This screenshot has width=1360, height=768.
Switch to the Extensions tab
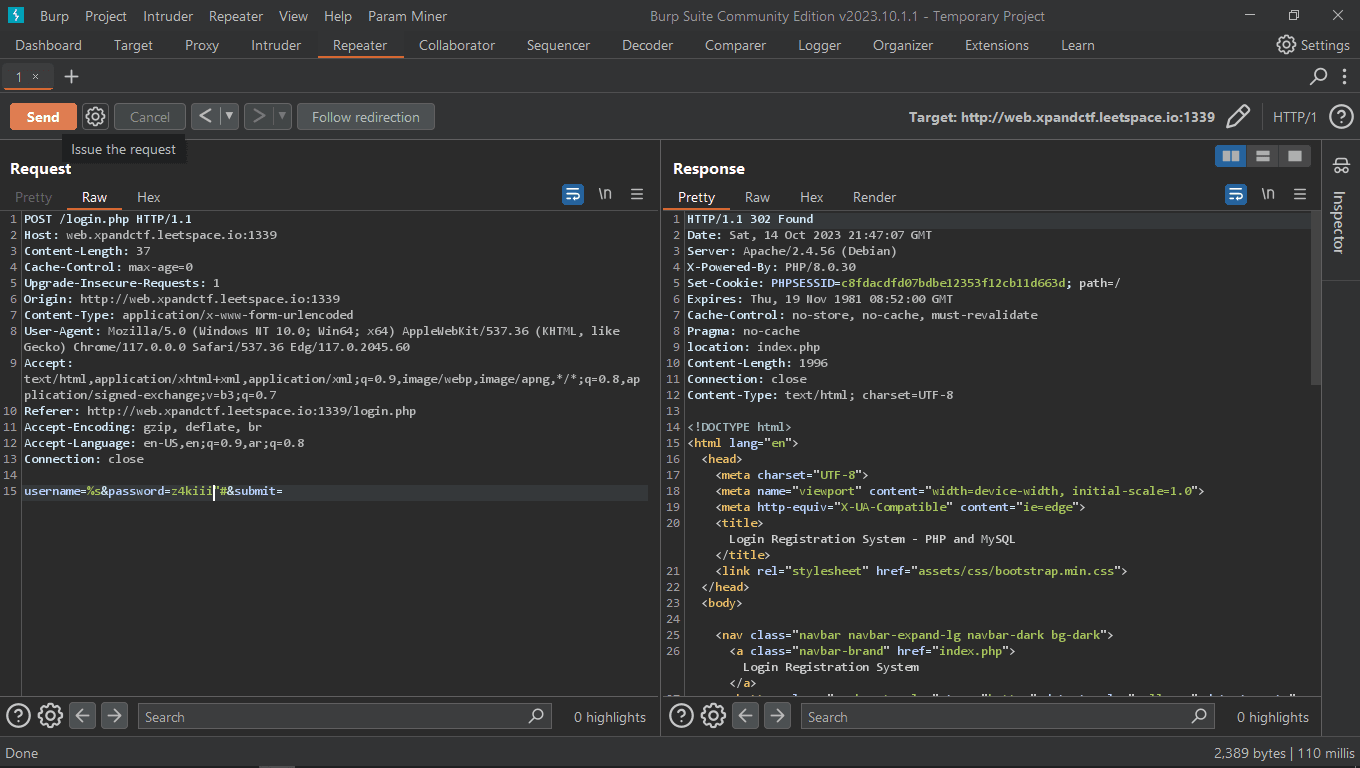tap(997, 45)
